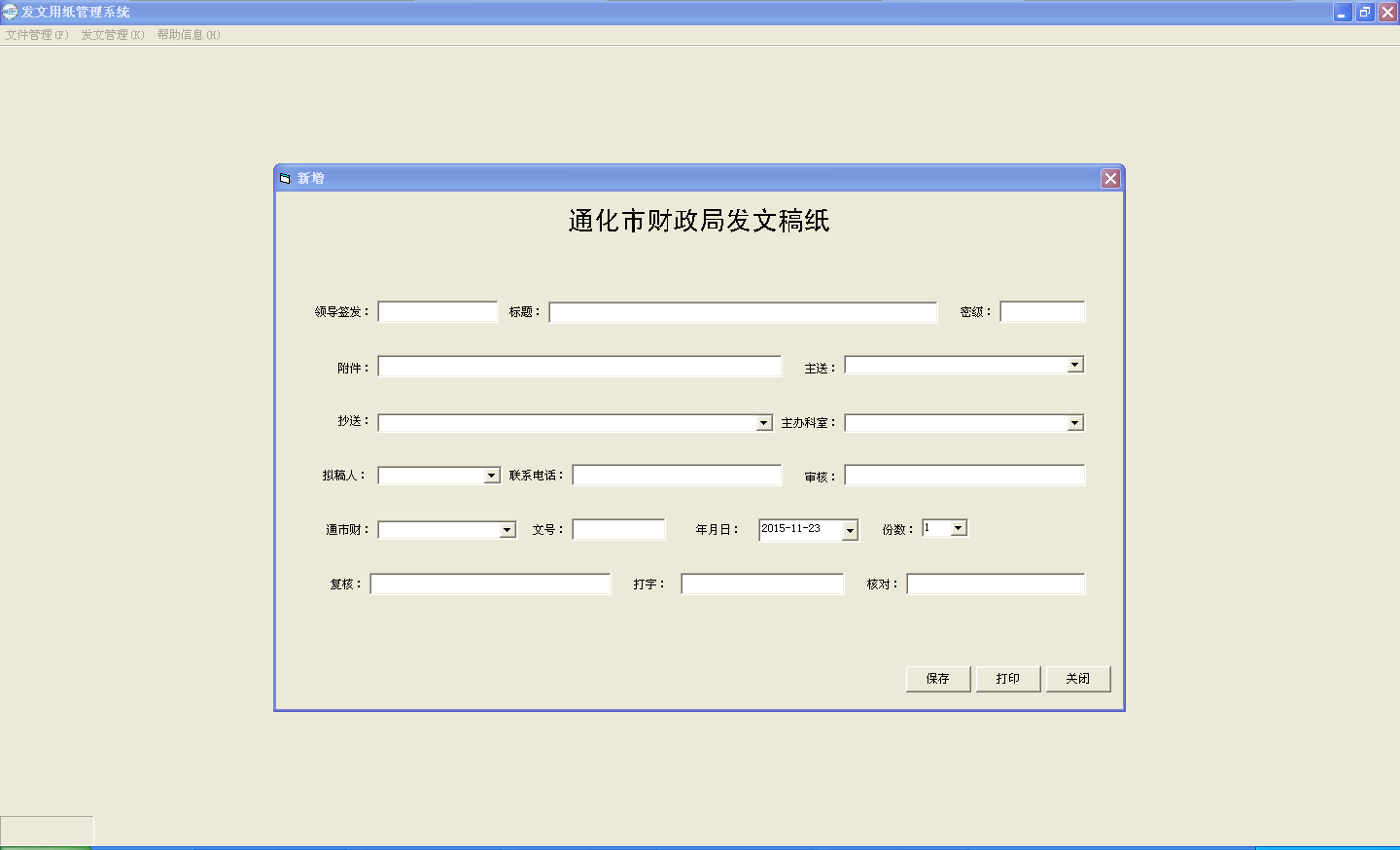This screenshot has height=850, width=1400.
Task: Click the 关闭 button
Action: (x=1078, y=679)
